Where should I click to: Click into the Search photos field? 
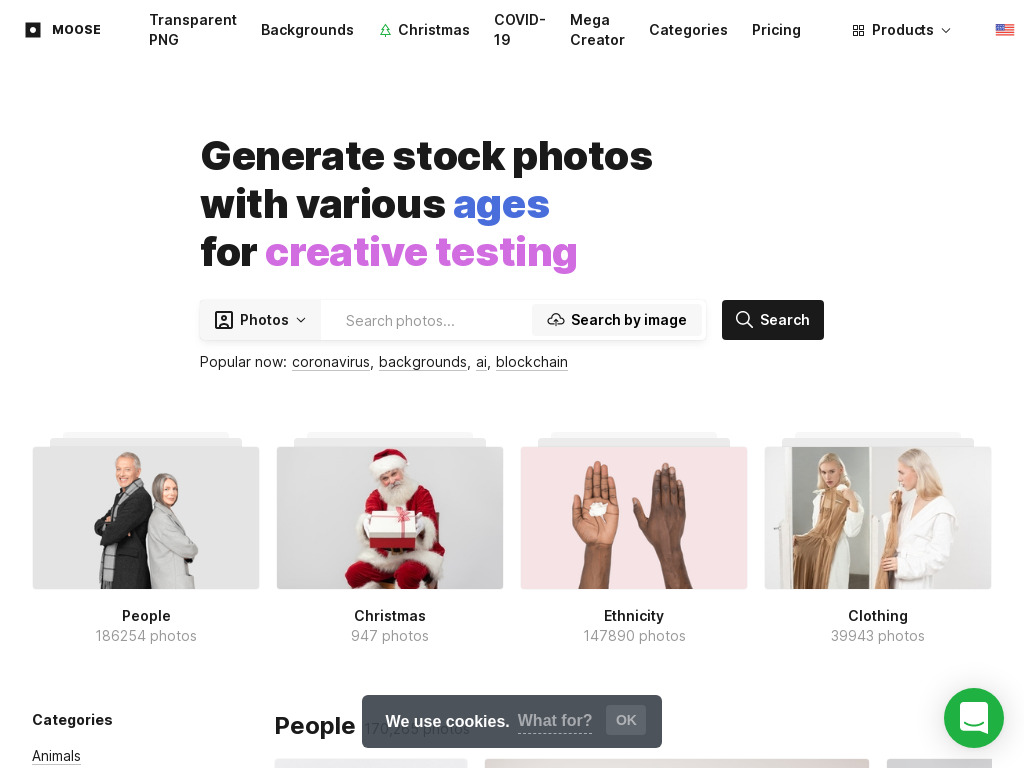point(426,321)
